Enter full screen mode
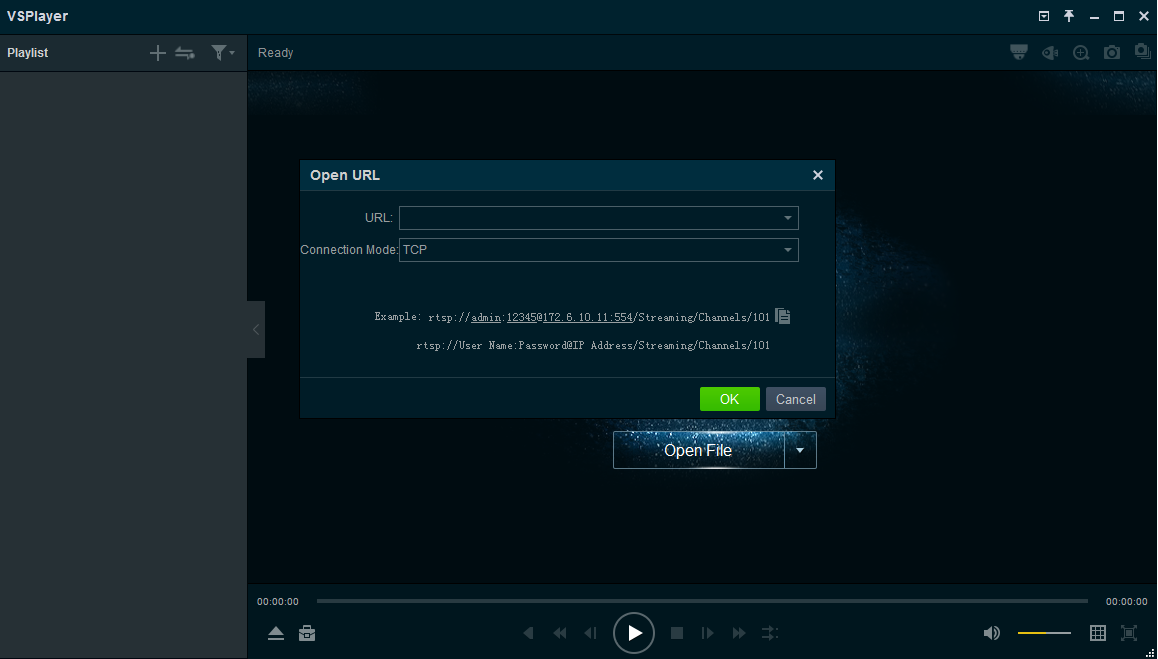The width and height of the screenshot is (1158, 659). click(x=1129, y=633)
